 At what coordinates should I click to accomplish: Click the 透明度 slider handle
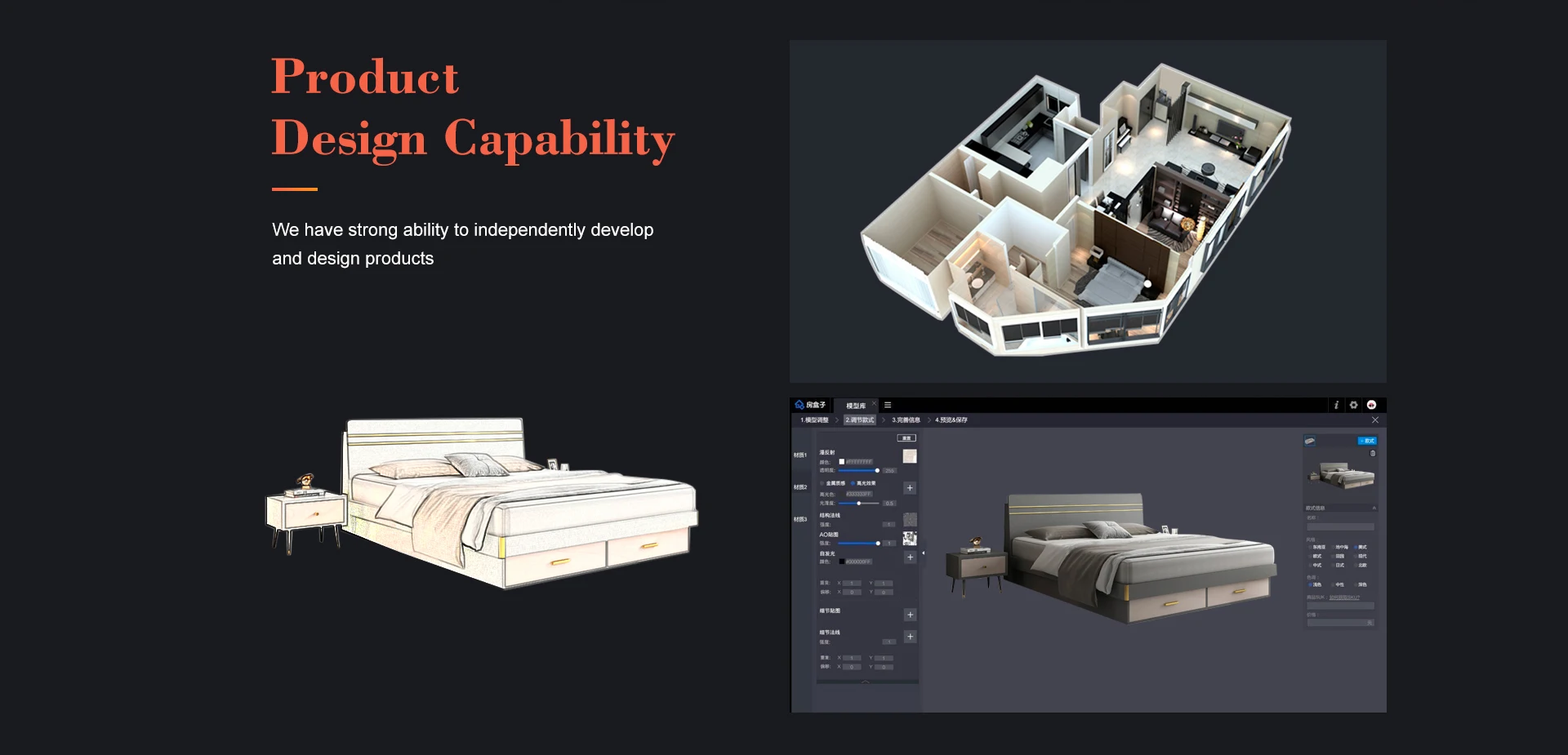pyautogui.click(x=877, y=471)
